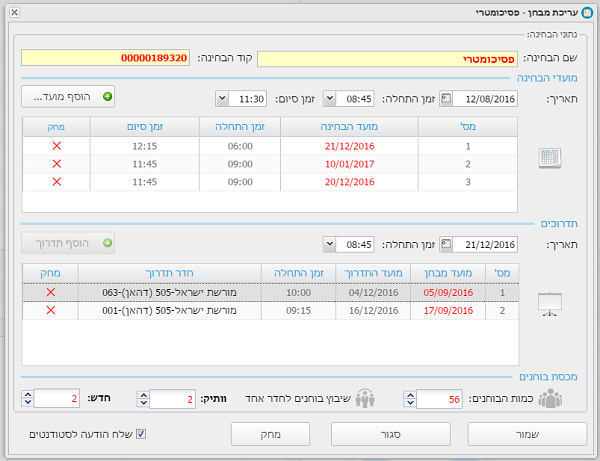Image resolution: width=600 pixels, height=461 pixels.
Task: Click the סגור close button
Action: [x=390, y=434]
